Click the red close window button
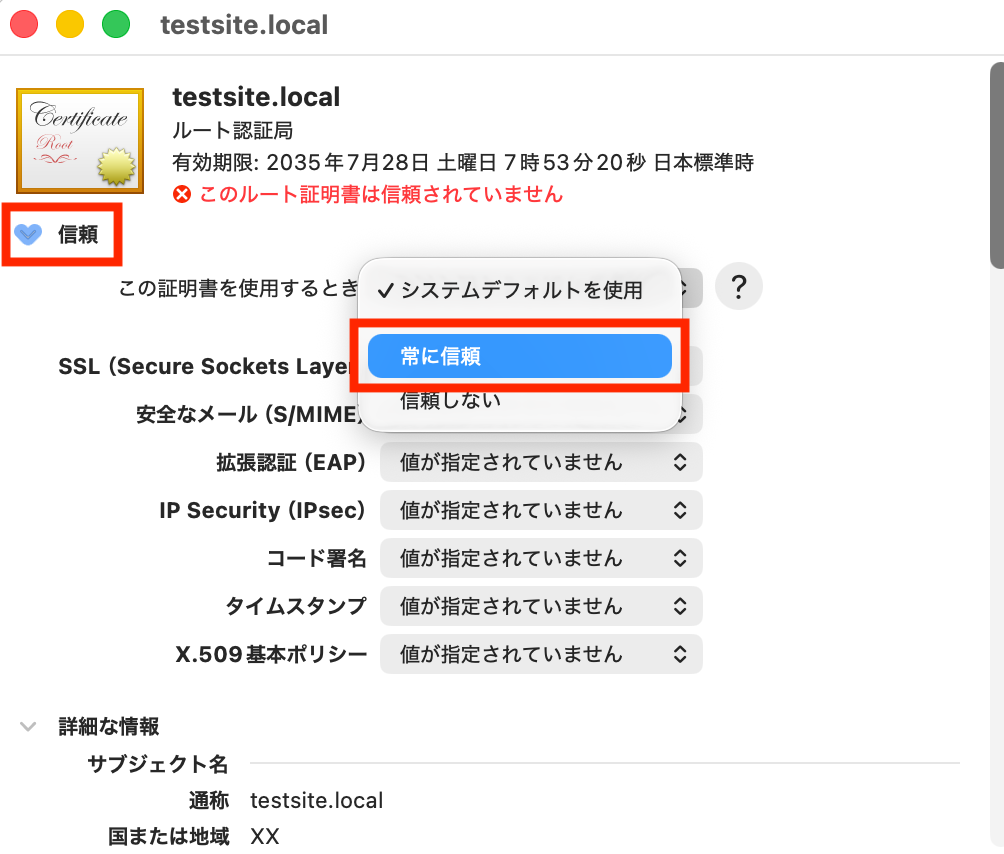 point(24,24)
